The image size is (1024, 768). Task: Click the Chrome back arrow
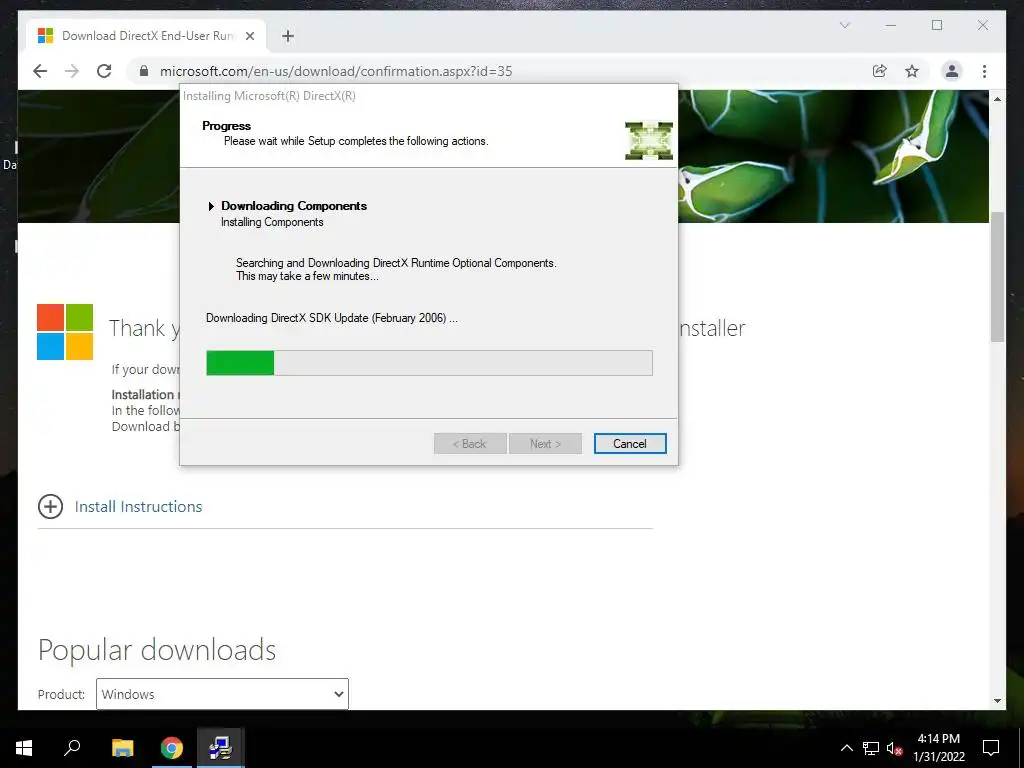tap(40, 71)
